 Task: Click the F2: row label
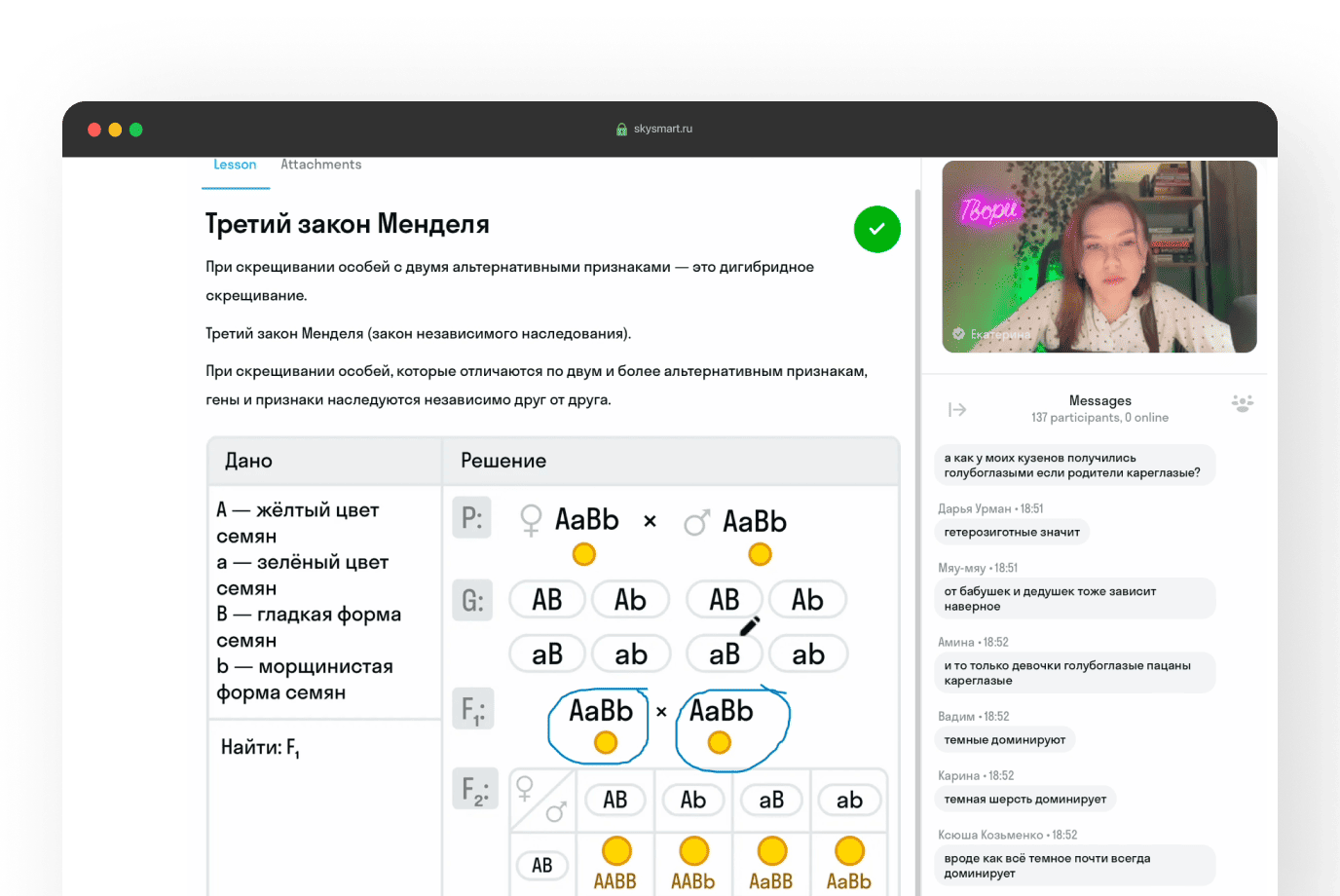tap(475, 789)
